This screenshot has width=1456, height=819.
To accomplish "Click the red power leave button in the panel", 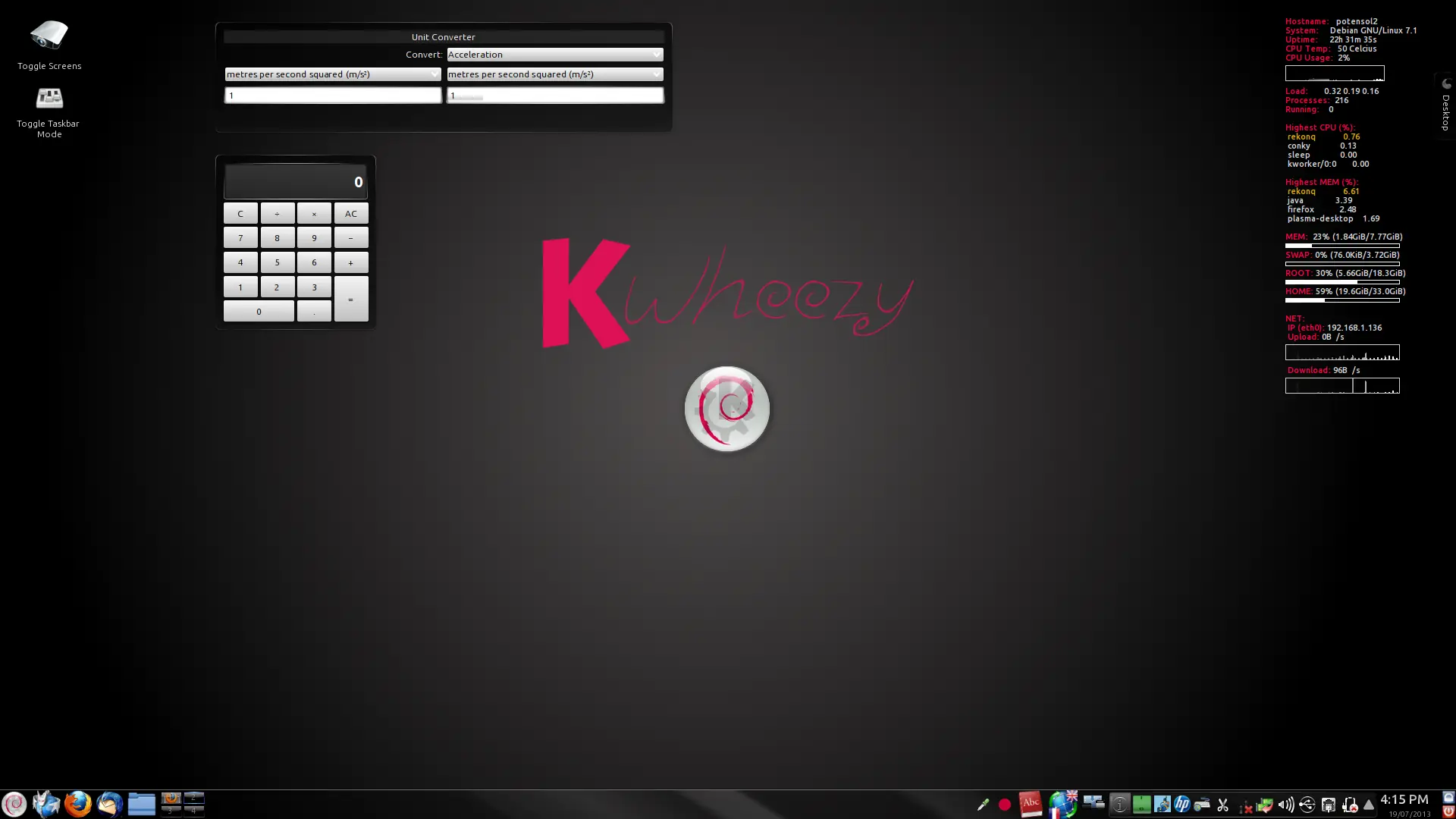I will pos(1448,811).
